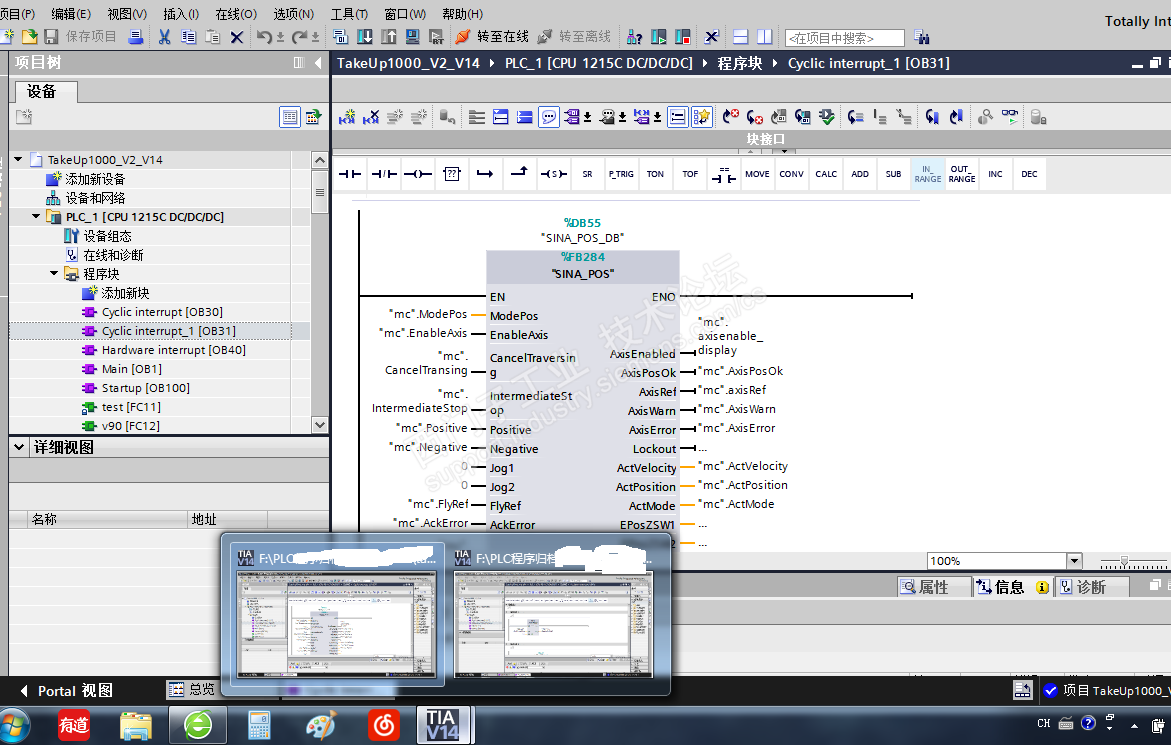Screen dimensions: 1171x745
Task: Collapse project tree with left arrow
Action: coord(318,63)
